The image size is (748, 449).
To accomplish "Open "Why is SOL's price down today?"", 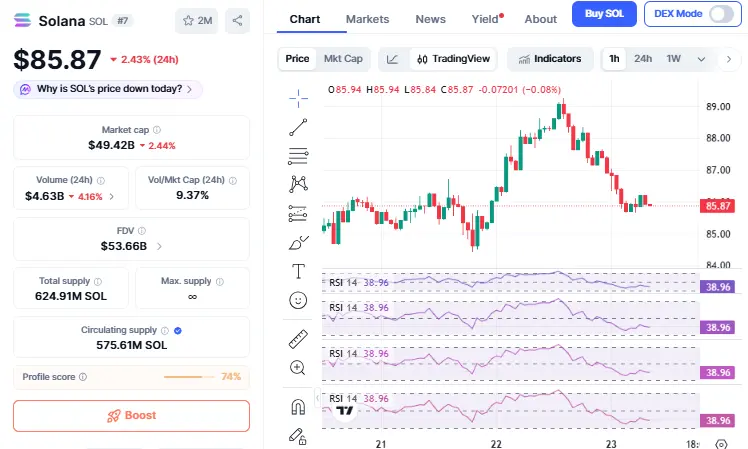I will coord(108,89).
